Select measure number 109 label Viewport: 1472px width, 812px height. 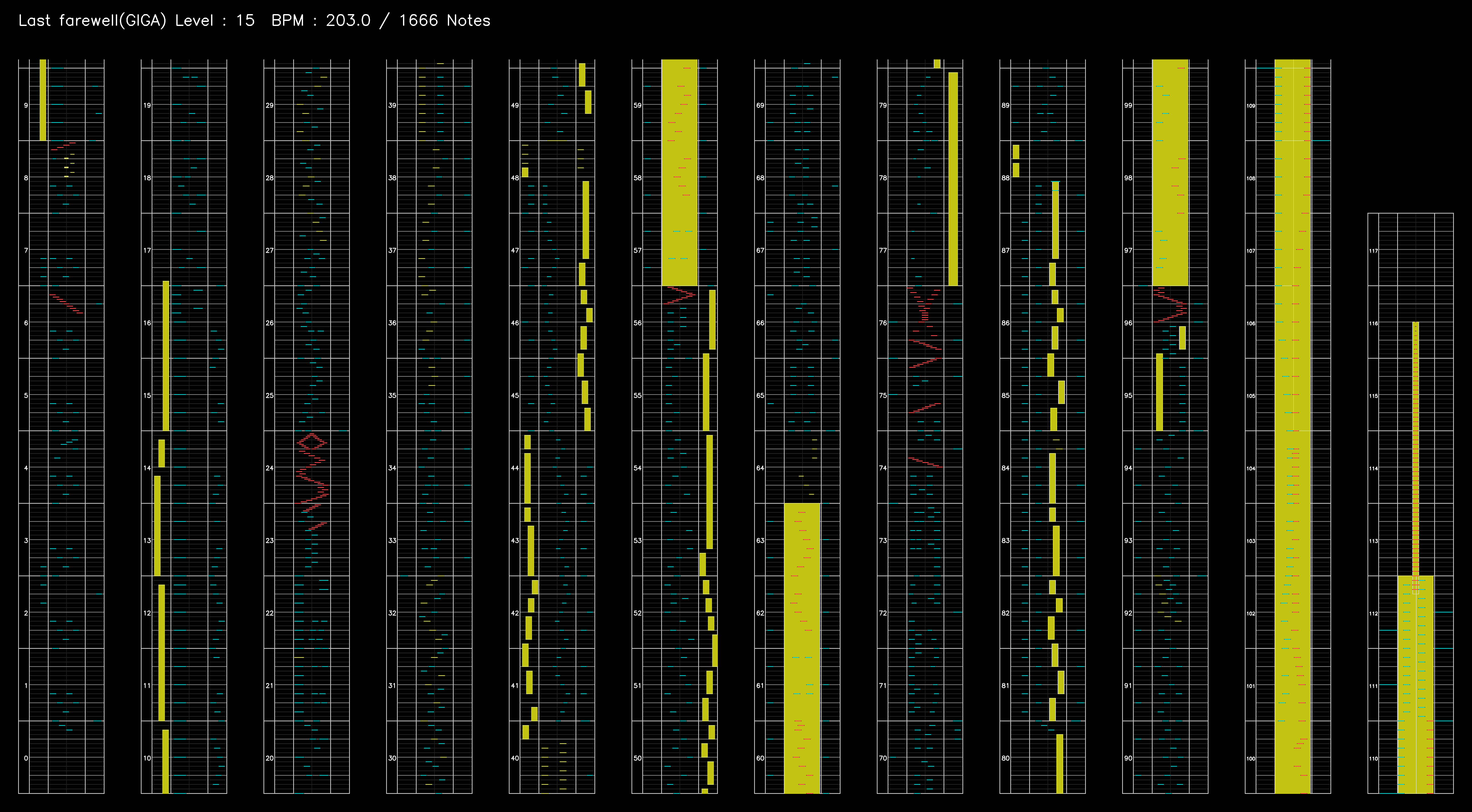coord(1251,106)
